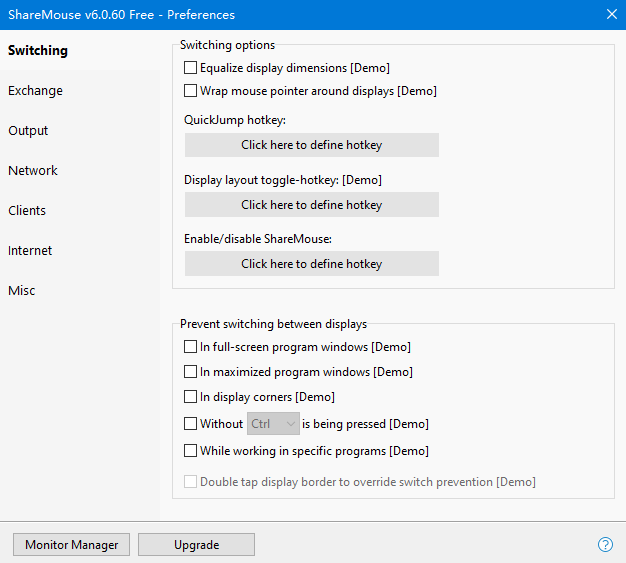
Task: Check In full-screen program windows option
Action: pyautogui.click(x=191, y=347)
